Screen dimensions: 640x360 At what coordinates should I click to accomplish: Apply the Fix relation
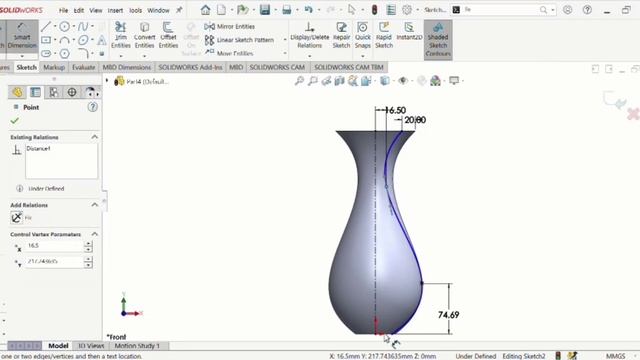coord(17,218)
